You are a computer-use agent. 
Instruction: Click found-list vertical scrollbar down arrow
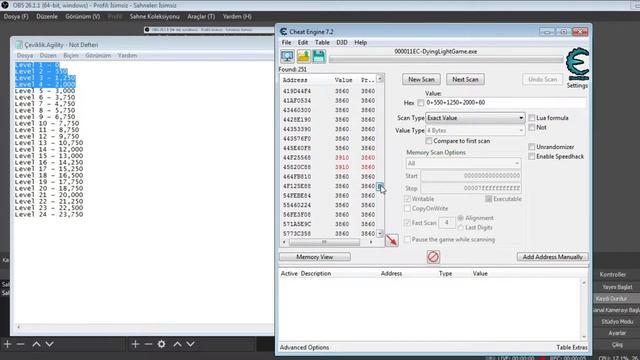(x=380, y=233)
